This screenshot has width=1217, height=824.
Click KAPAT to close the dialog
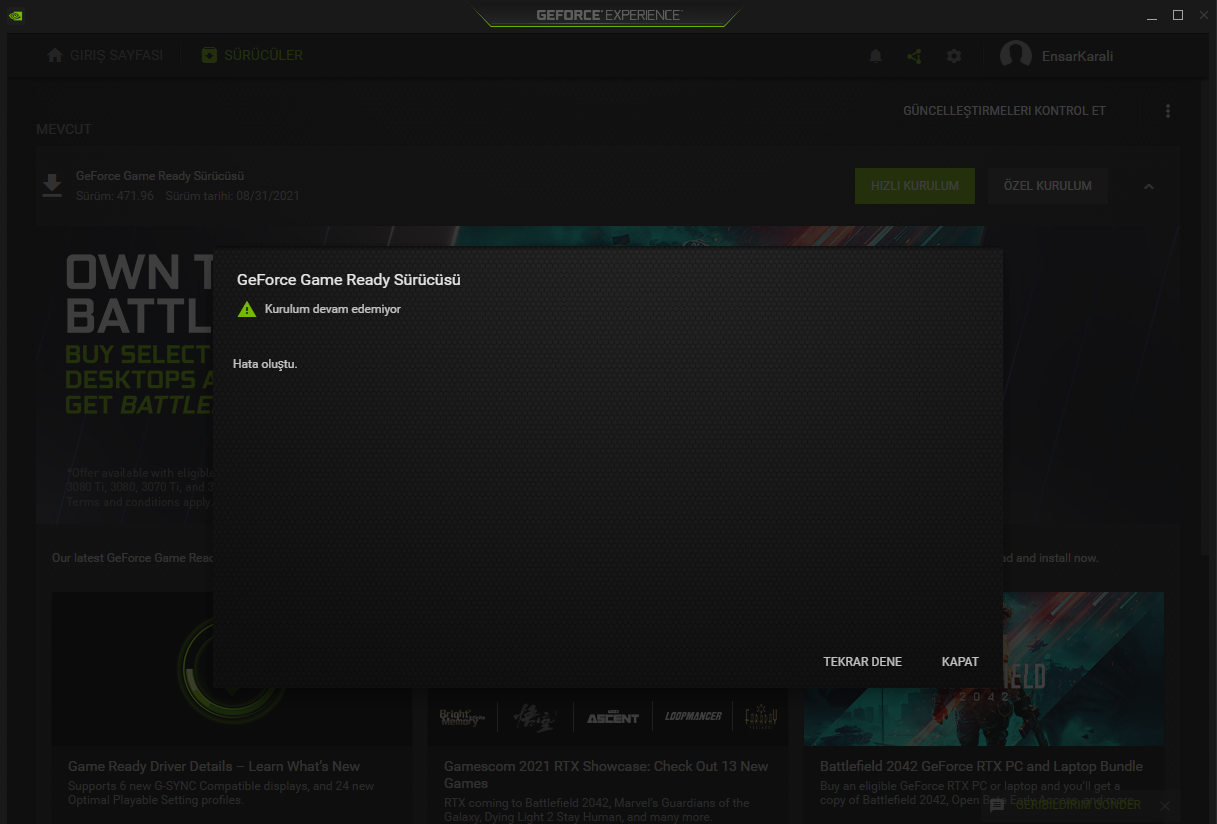pos(960,662)
